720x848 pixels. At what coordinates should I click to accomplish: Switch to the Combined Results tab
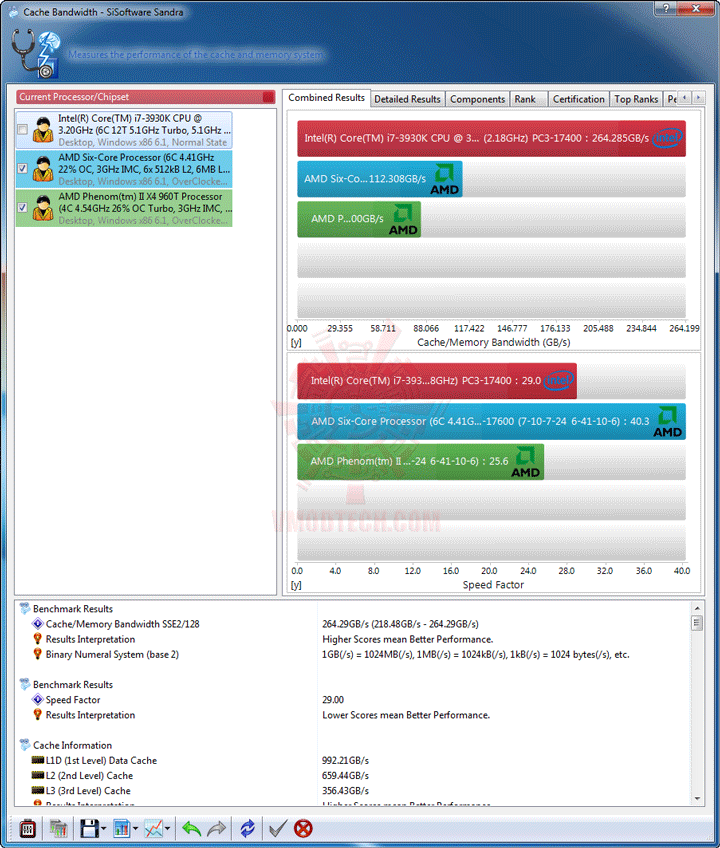click(326, 98)
